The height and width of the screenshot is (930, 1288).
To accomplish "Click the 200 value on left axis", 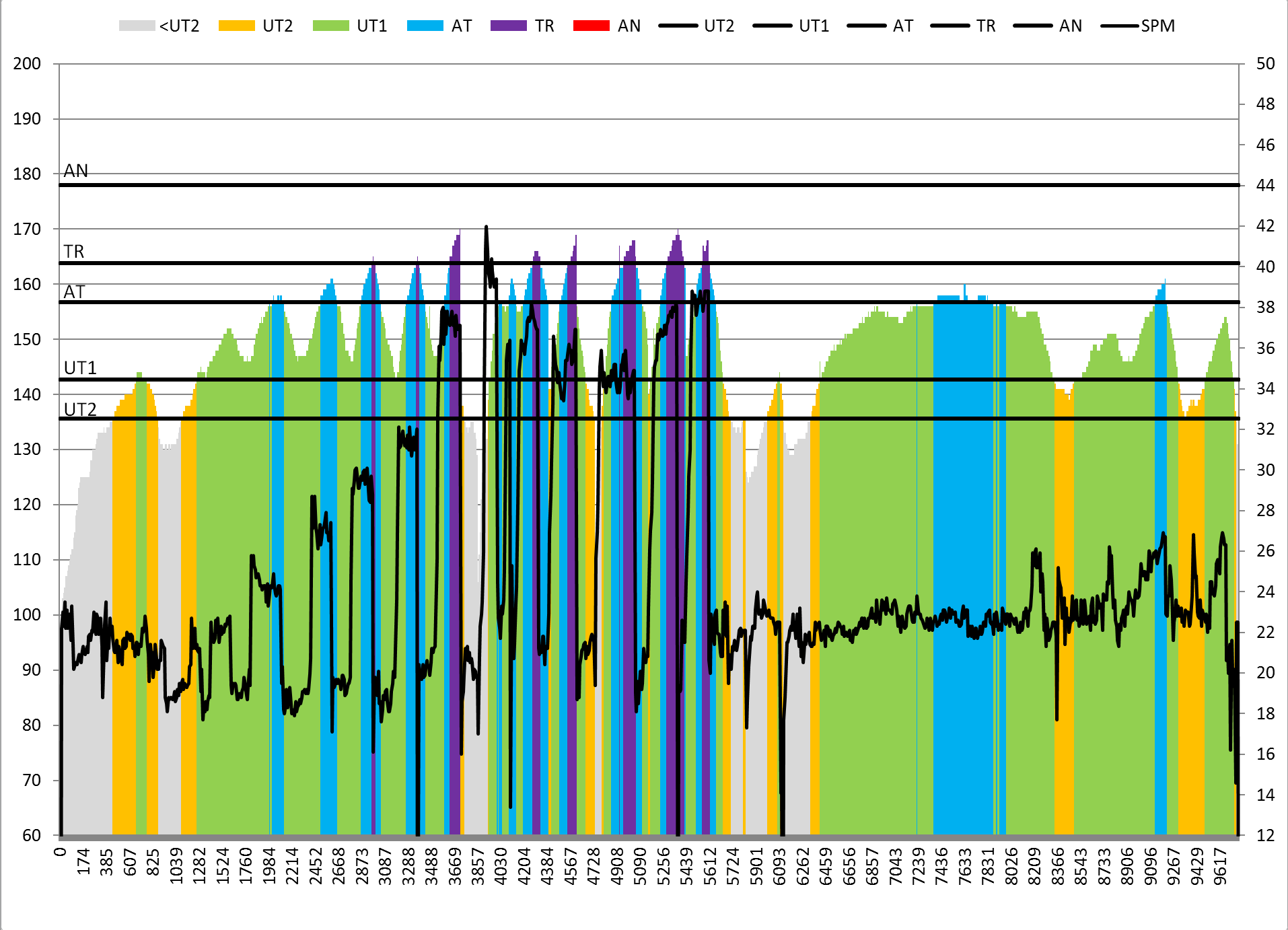I will [27, 64].
